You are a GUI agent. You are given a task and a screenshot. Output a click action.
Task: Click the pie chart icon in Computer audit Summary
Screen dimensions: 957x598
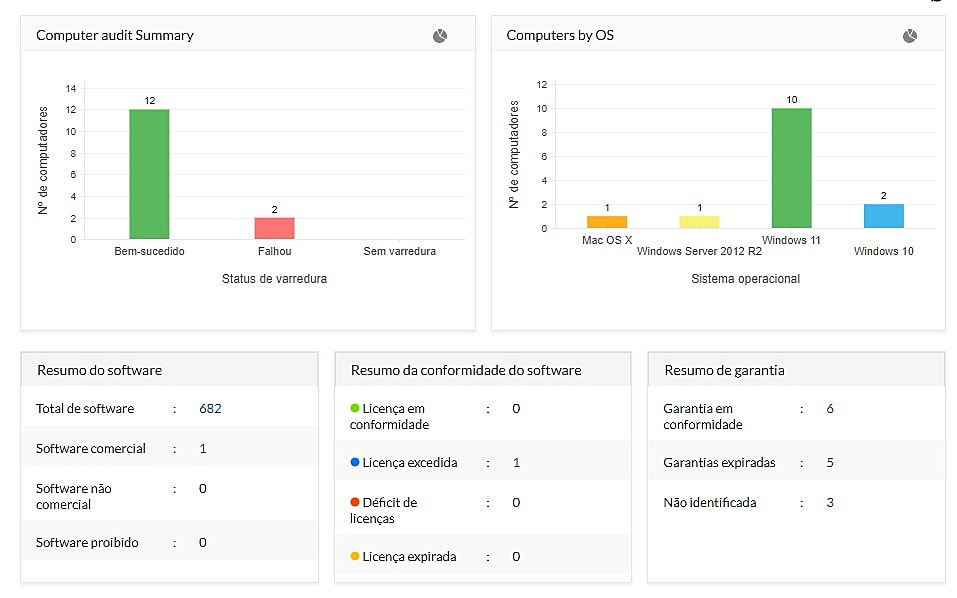440,36
